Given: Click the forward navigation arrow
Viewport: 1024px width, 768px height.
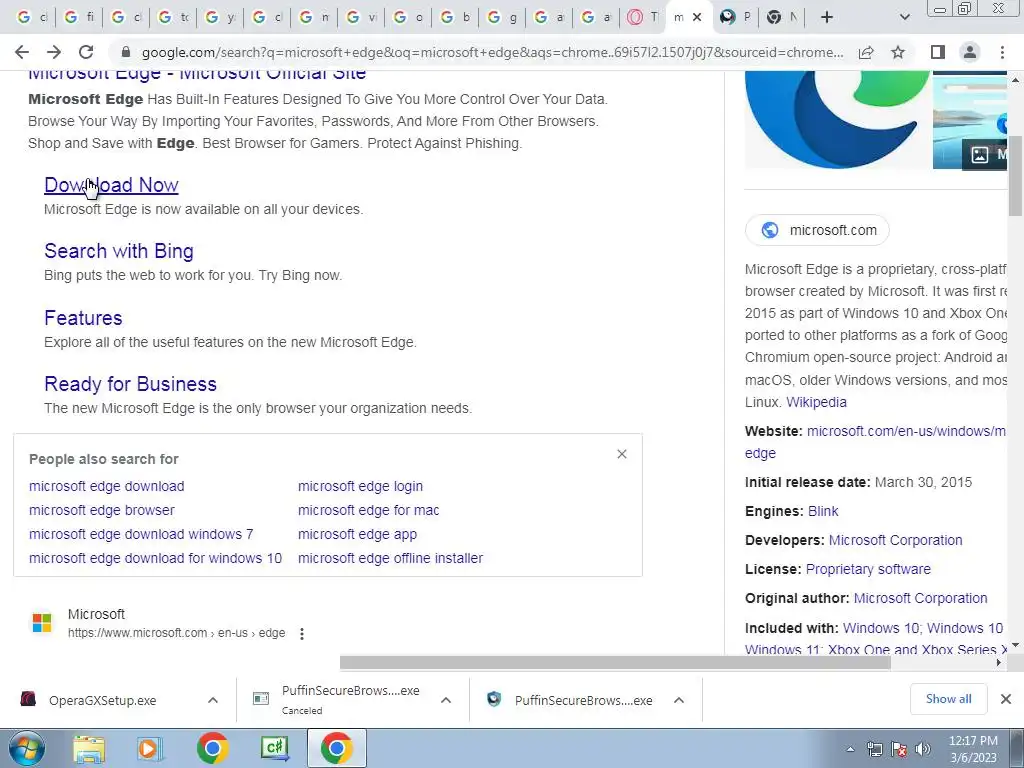Looking at the screenshot, I should click(54, 52).
